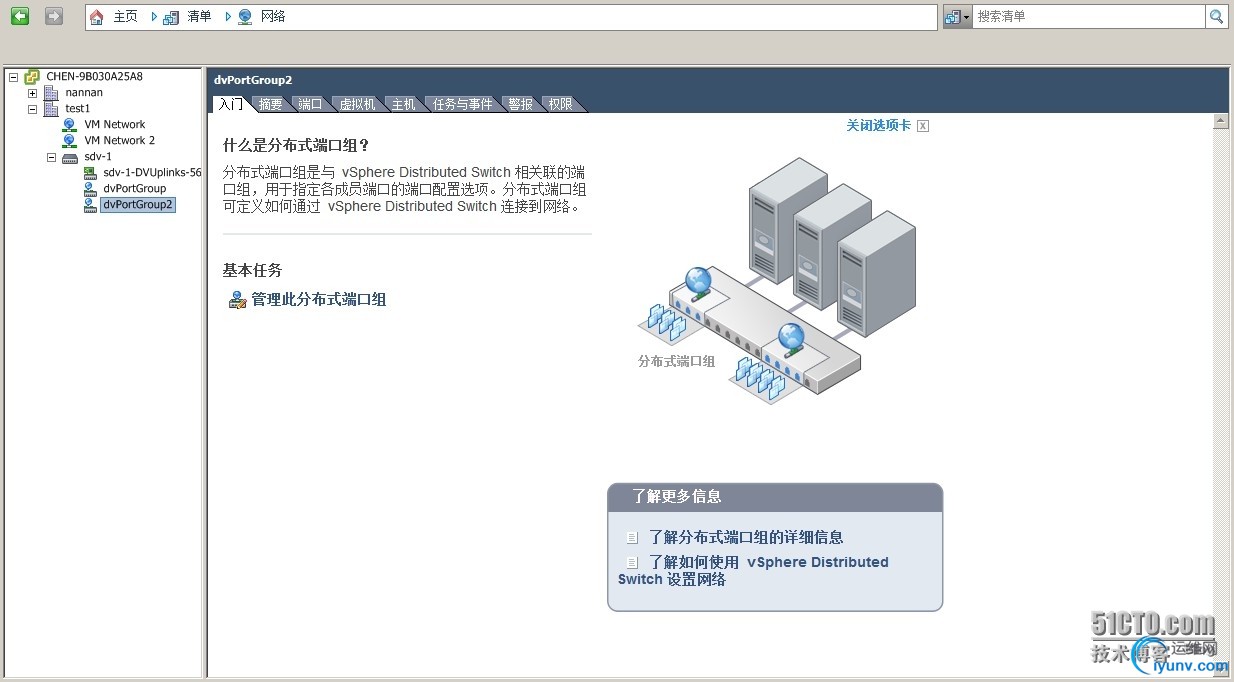Collapse the test1 datacenter node
Image resolution: width=1234 pixels, height=682 pixels.
pos(33,109)
